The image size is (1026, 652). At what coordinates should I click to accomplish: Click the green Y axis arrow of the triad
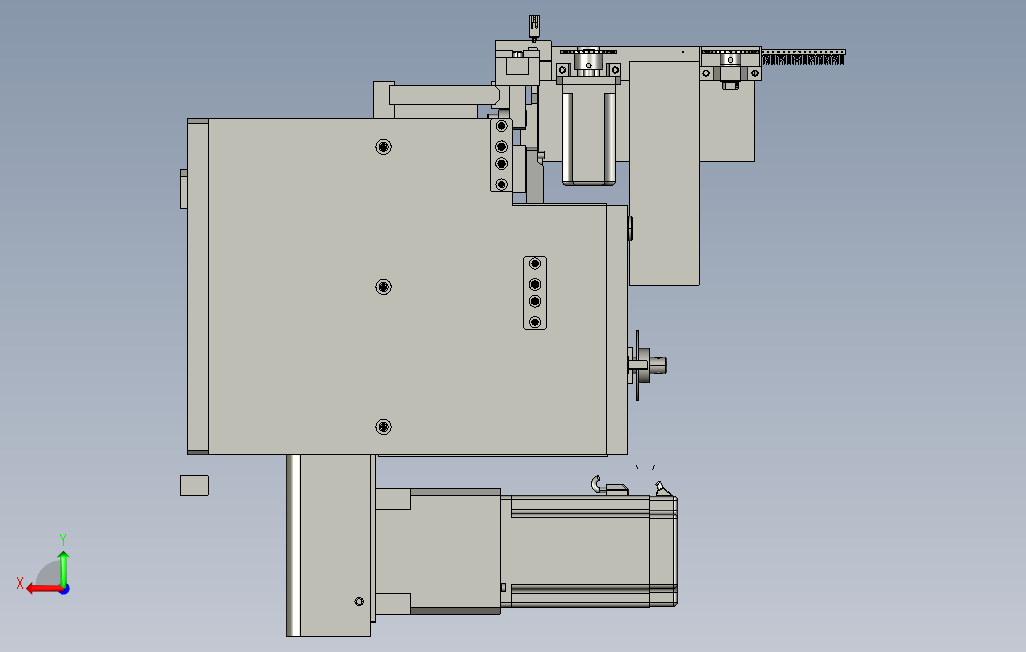click(x=63, y=568)
